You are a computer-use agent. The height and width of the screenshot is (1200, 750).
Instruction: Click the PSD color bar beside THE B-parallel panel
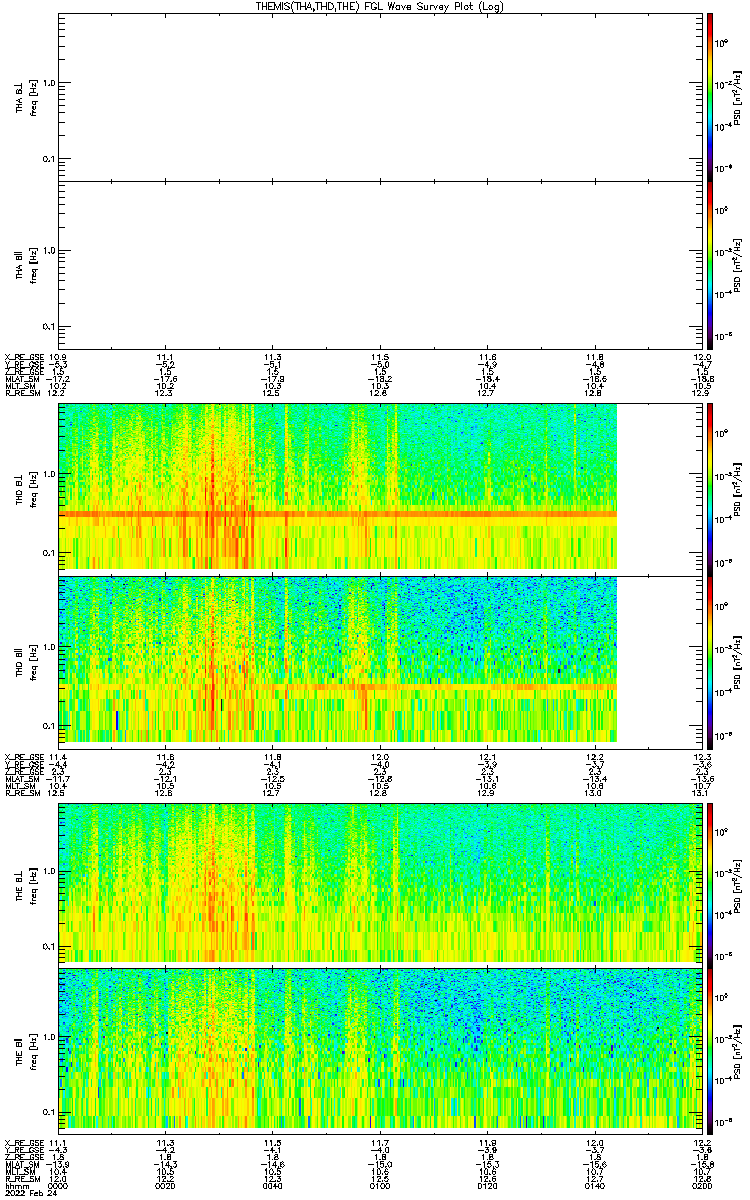(709, 1049)
